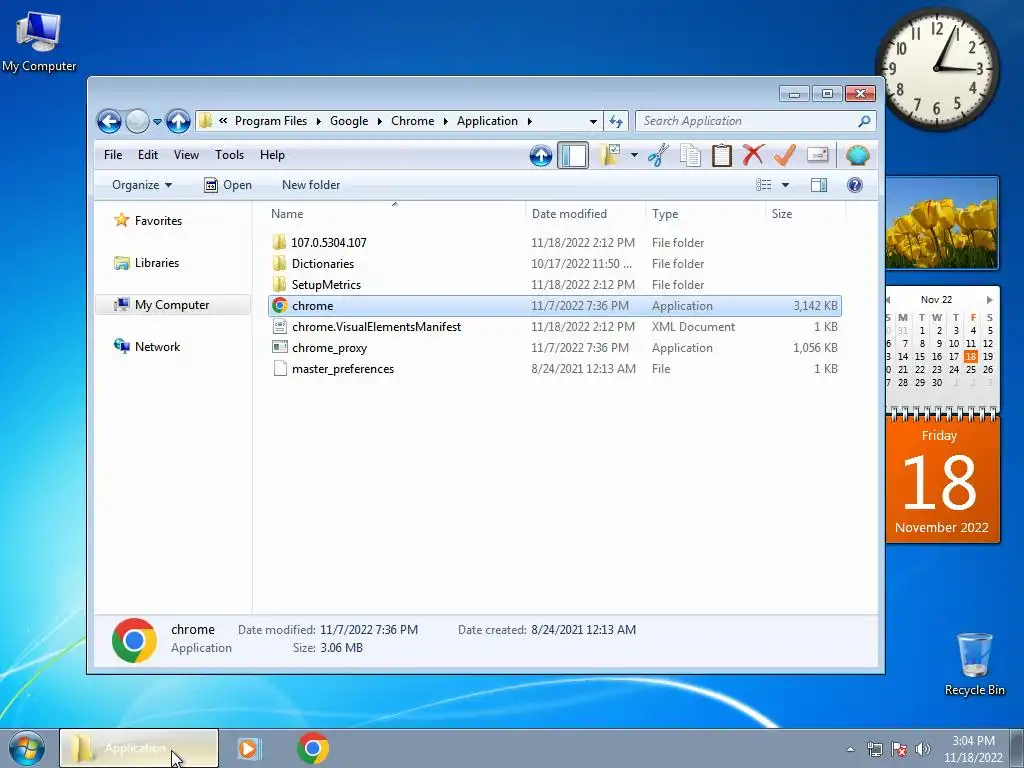1024x768 pixels.
Task: Open the Tools menu
Action: point(229,155)
